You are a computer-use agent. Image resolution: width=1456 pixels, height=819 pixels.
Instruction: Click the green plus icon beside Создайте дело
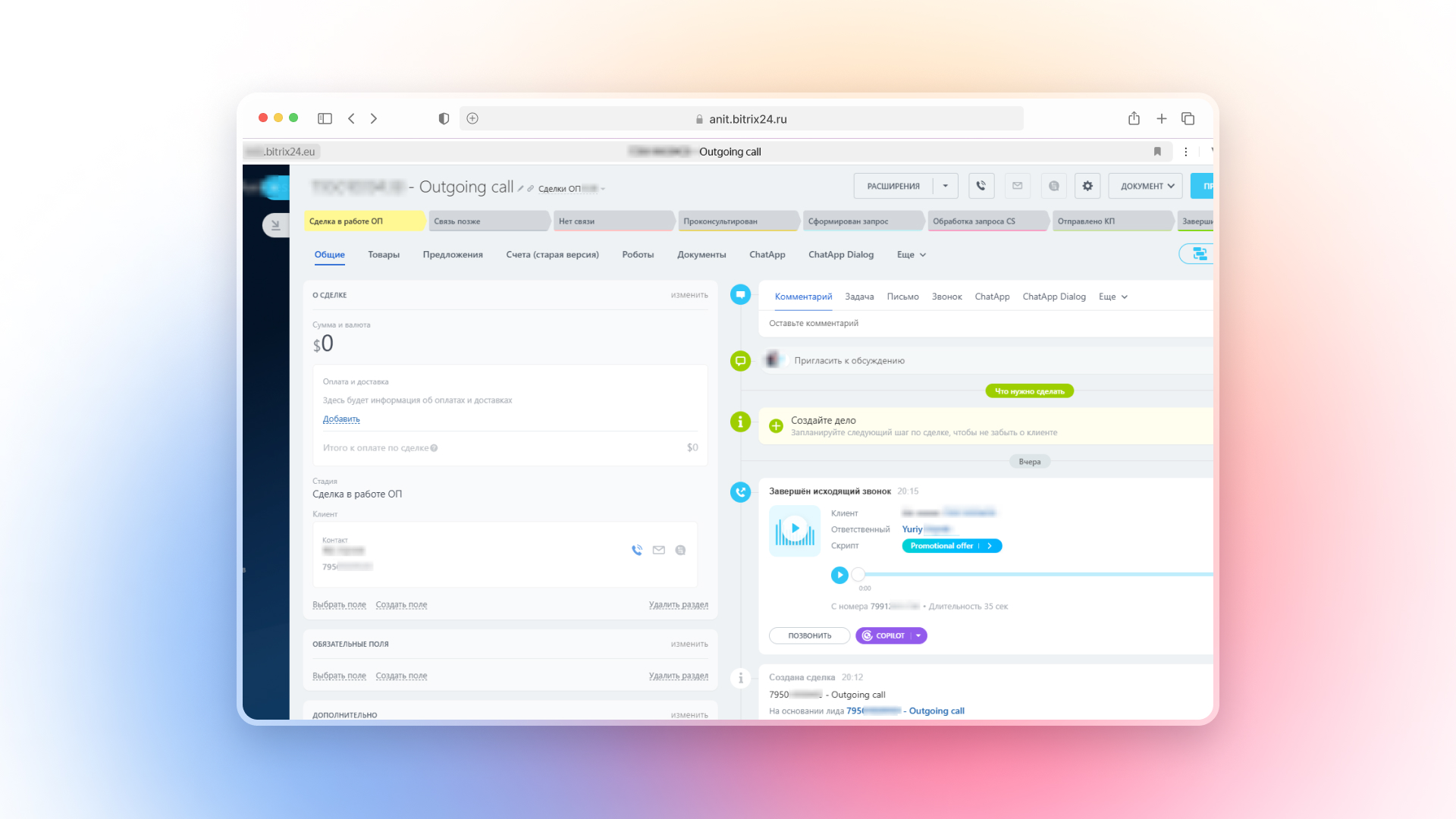pos(776,426)
